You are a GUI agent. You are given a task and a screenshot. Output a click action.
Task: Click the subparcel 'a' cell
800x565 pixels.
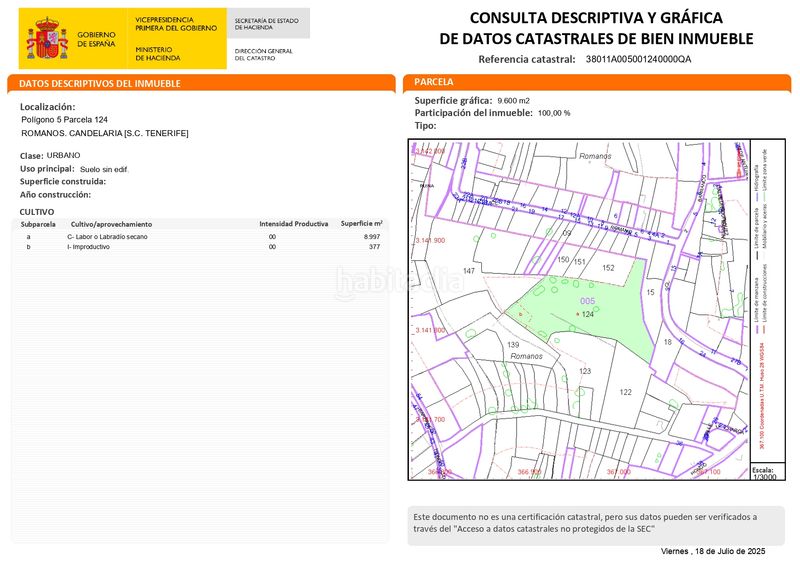click(x=29, y=237)
